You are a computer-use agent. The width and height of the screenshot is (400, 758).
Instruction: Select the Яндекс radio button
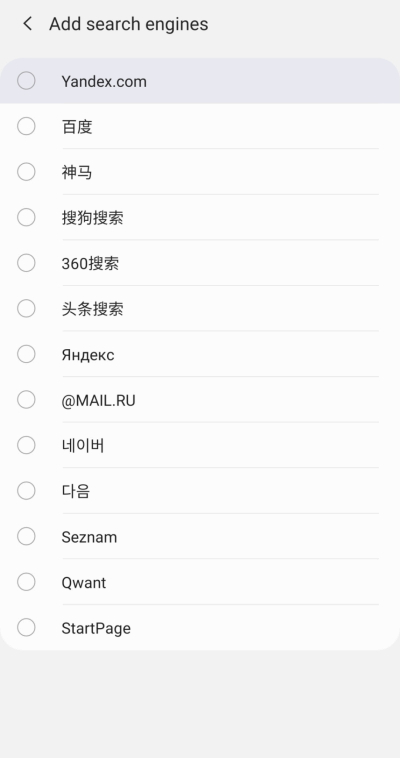[26, 354]
